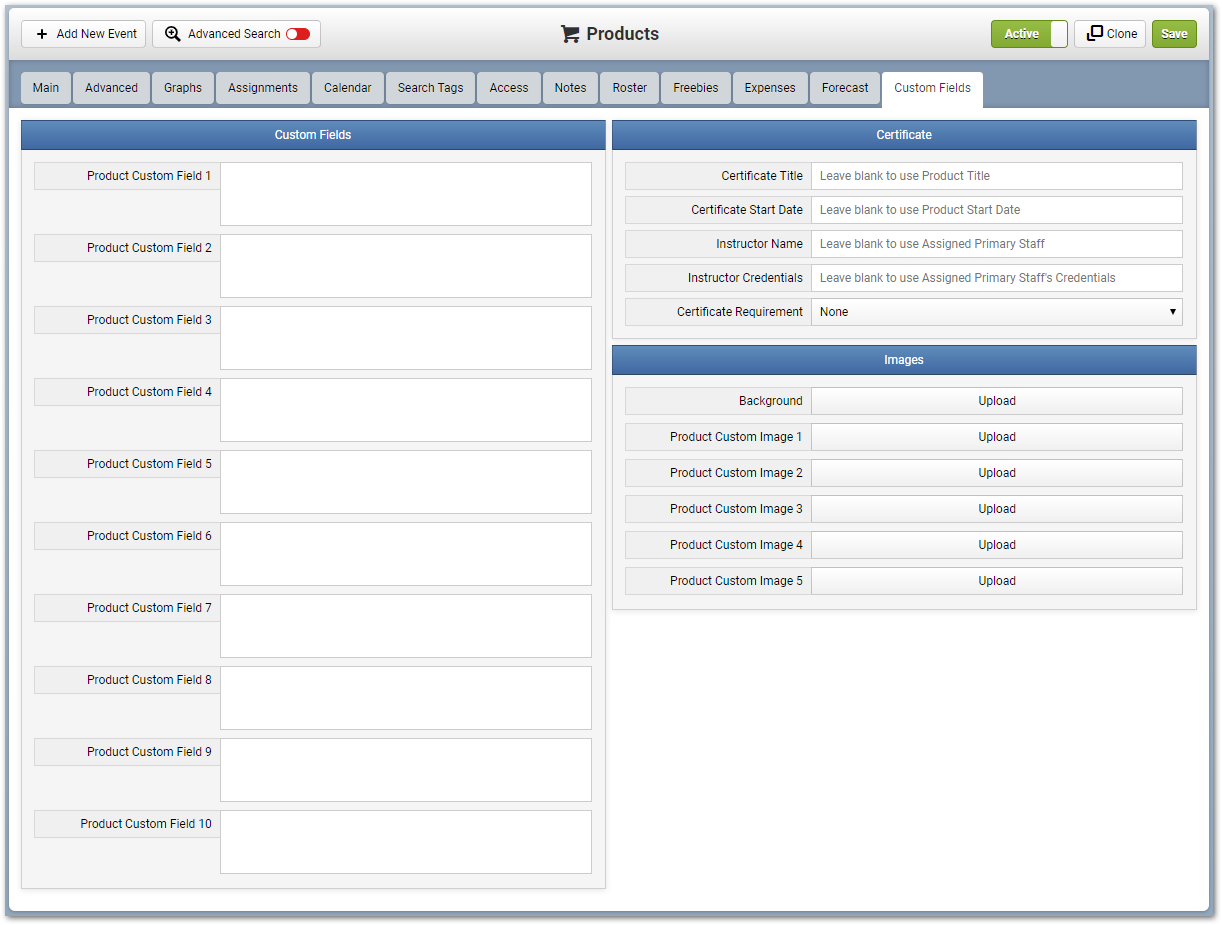Viewport: 1222px width, 925px height.
Task: Click the Certificate panel header
Action: (x=904, y=135)
